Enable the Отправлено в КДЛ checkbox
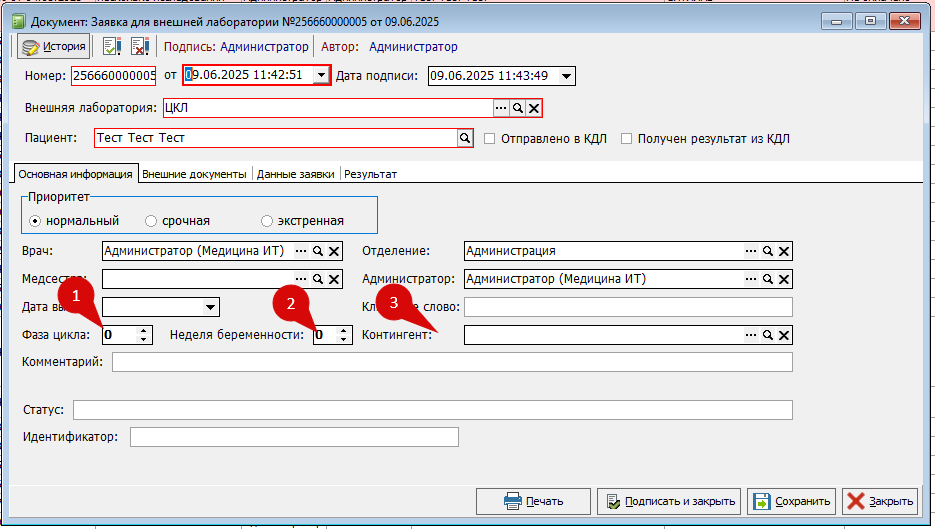 click(490, 139)
